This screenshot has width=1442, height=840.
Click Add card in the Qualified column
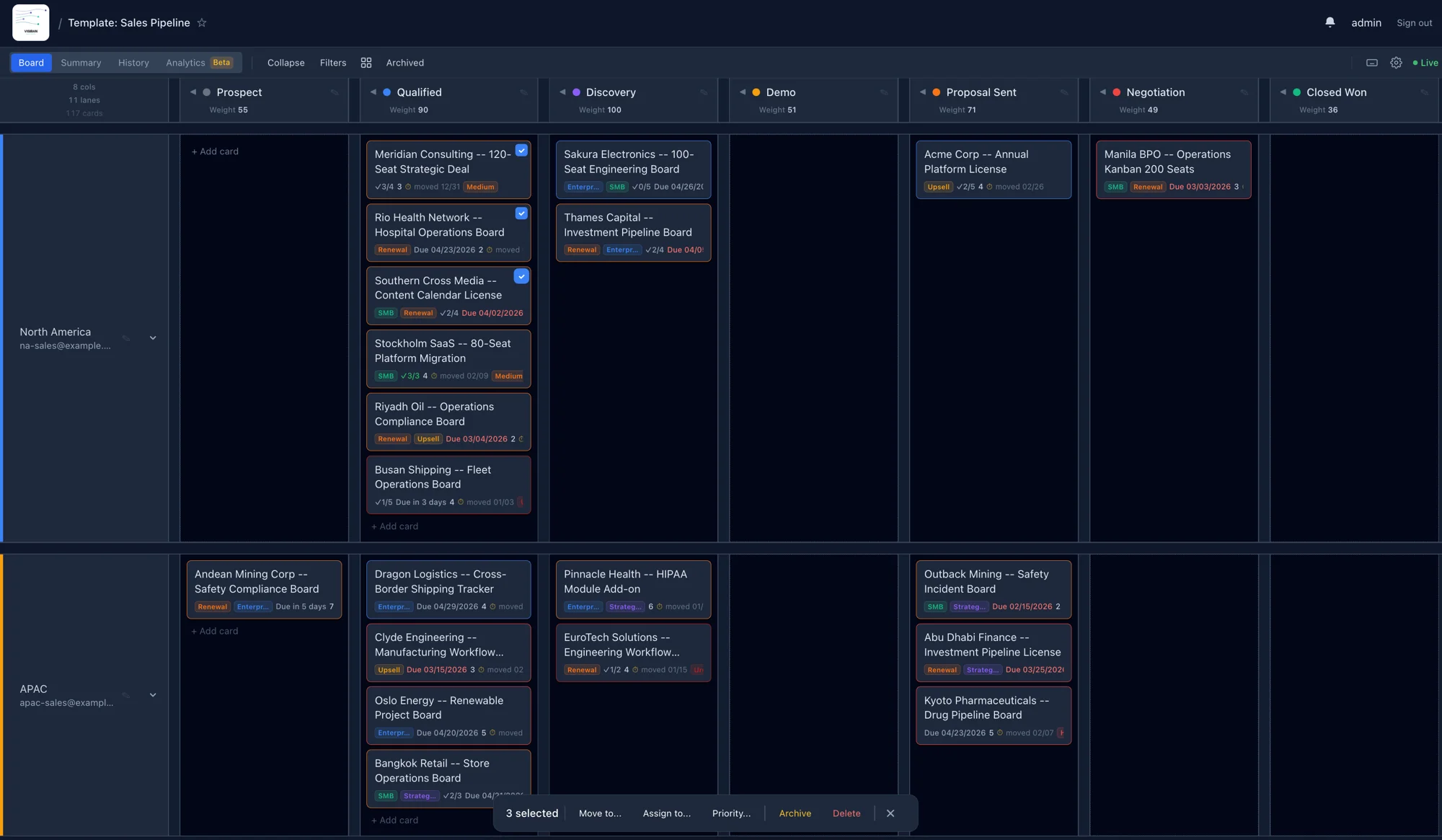[x=394, y=526]
